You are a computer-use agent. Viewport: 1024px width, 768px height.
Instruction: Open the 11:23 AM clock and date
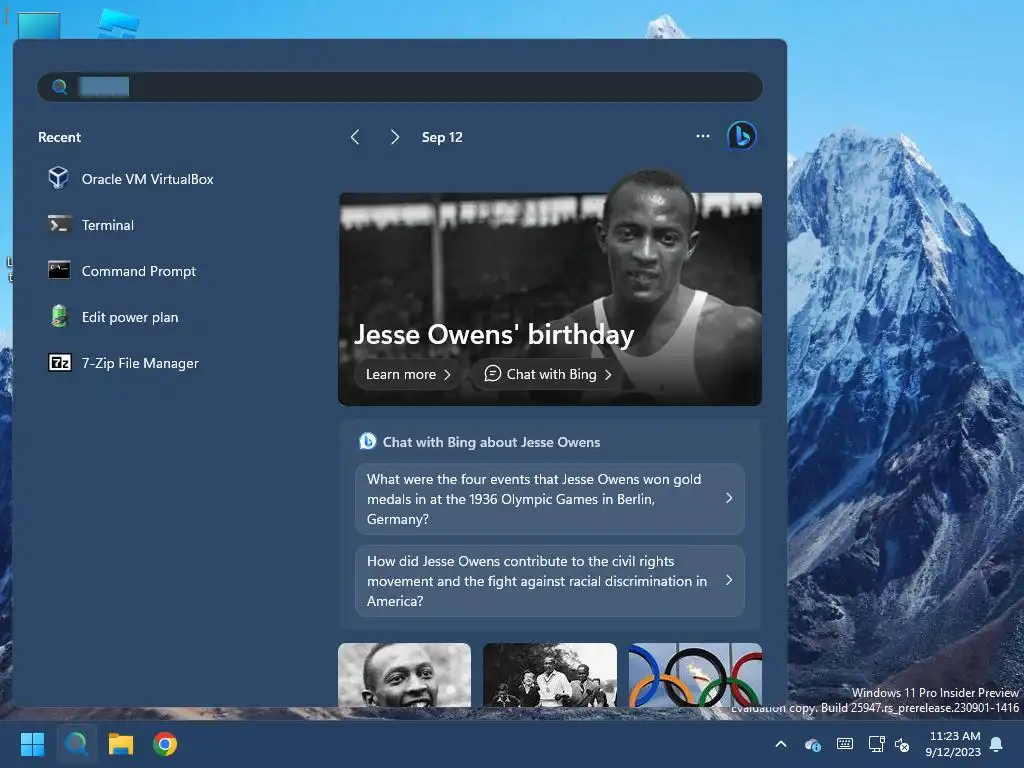pos(953,744)
